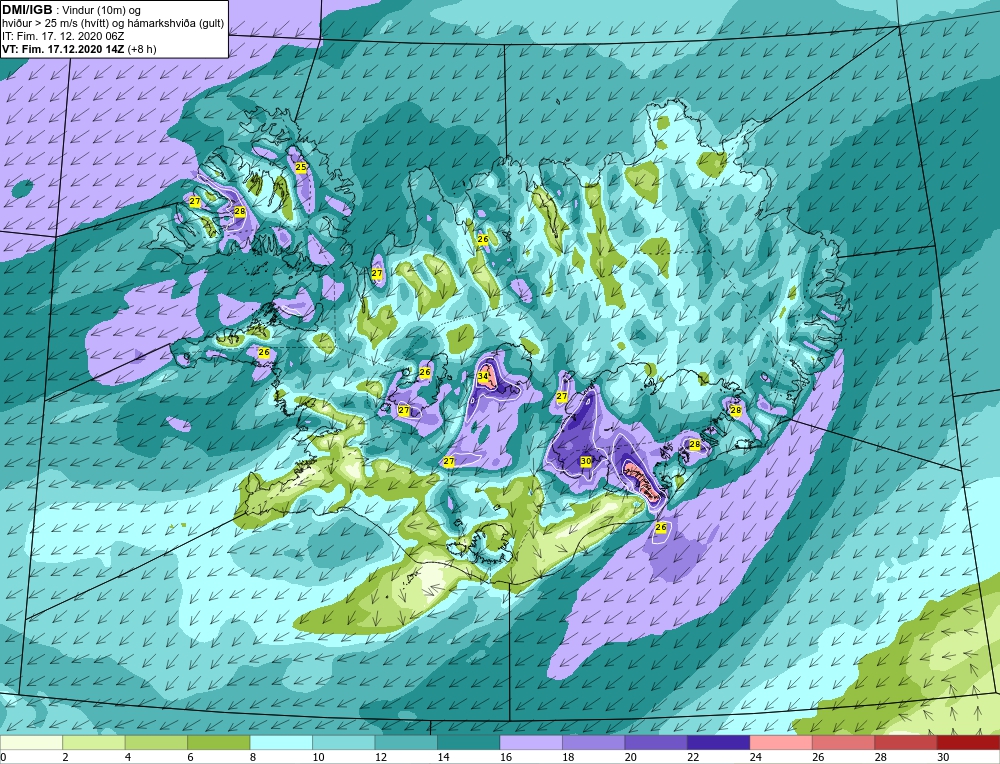
Task: Pick the 4–6 m/s green legend swatch
Action: [x=156, y=743]
